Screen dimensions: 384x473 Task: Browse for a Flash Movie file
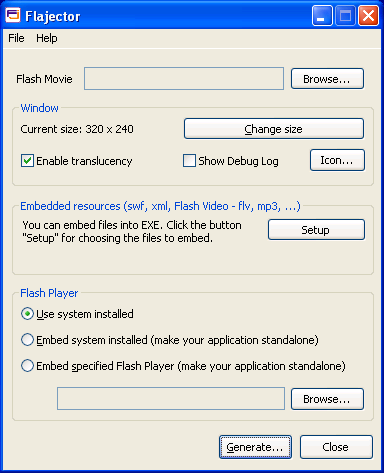(x=327, y=79)
